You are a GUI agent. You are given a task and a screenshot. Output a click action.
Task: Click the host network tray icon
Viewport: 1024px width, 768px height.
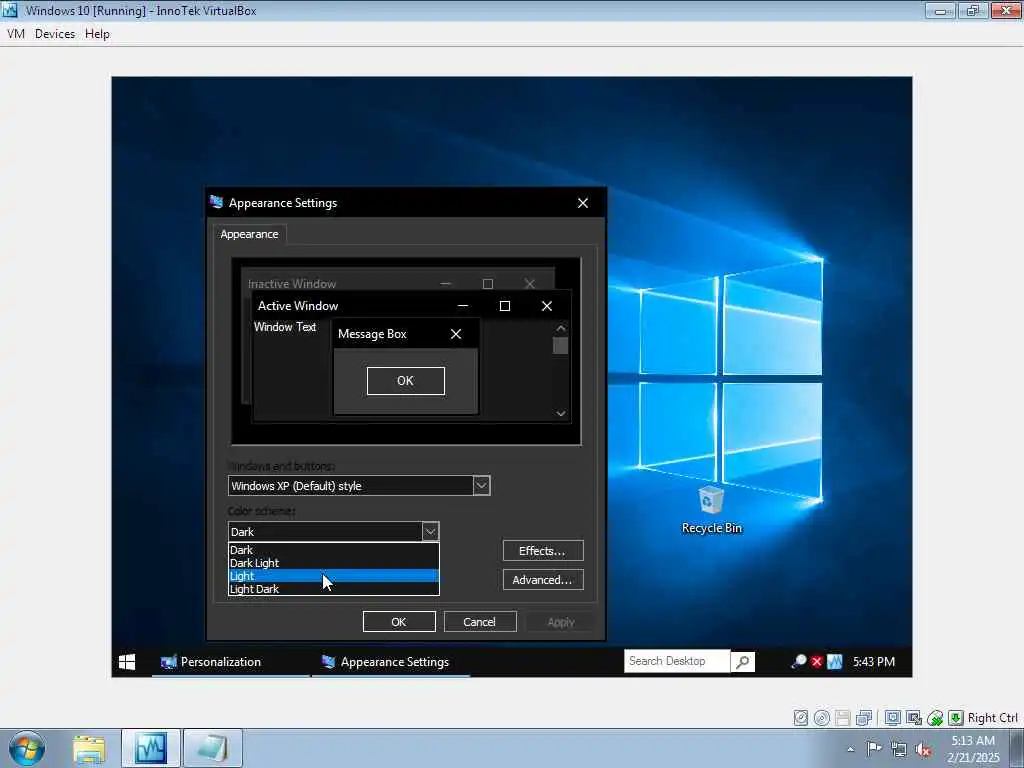point(899,748)
